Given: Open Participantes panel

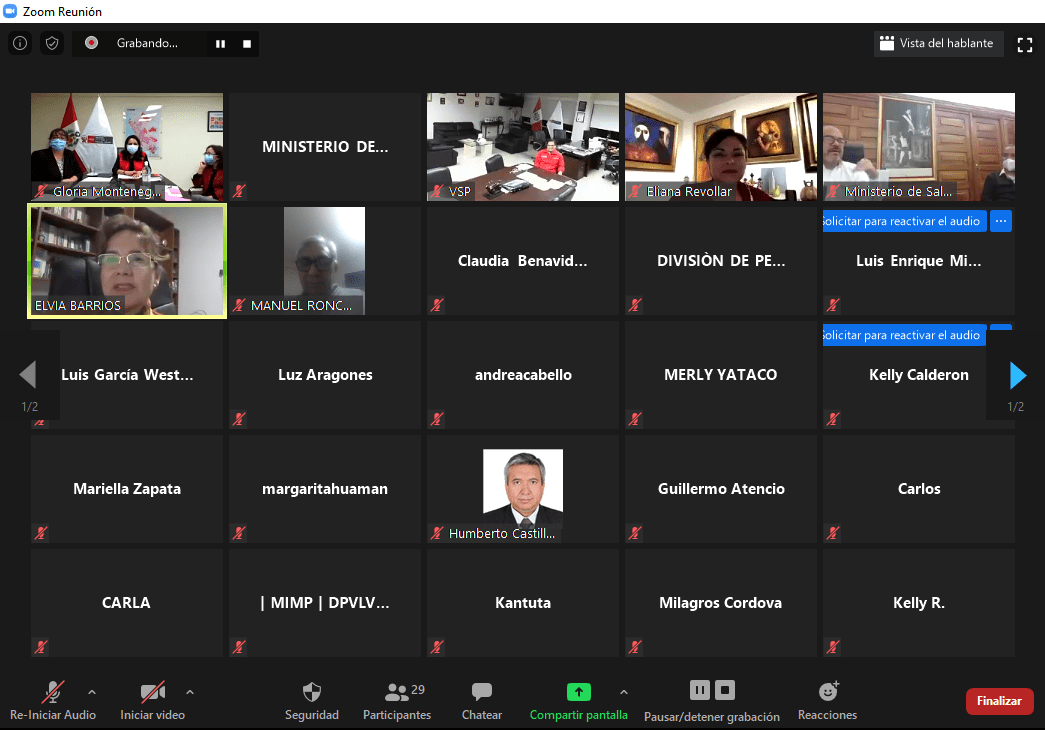Looking at the screenshot, I should coord(397,700).
